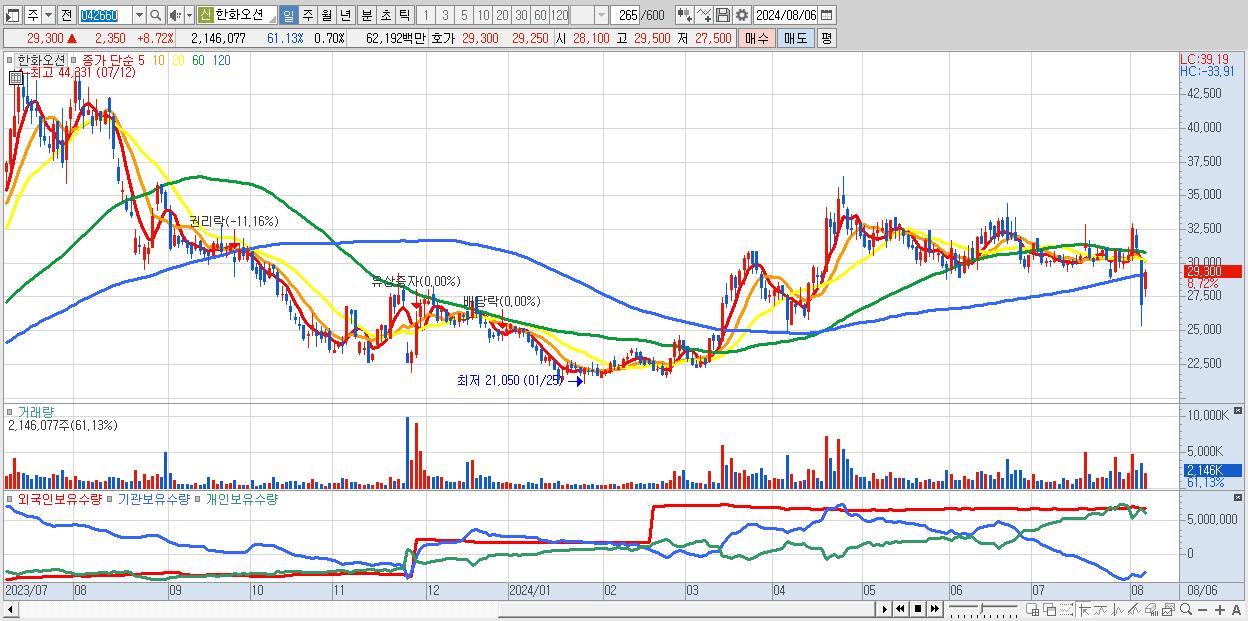Select the 1 interval button
Image resolution: width=1248 pixels, height=621 pixels.
[425, 15]
